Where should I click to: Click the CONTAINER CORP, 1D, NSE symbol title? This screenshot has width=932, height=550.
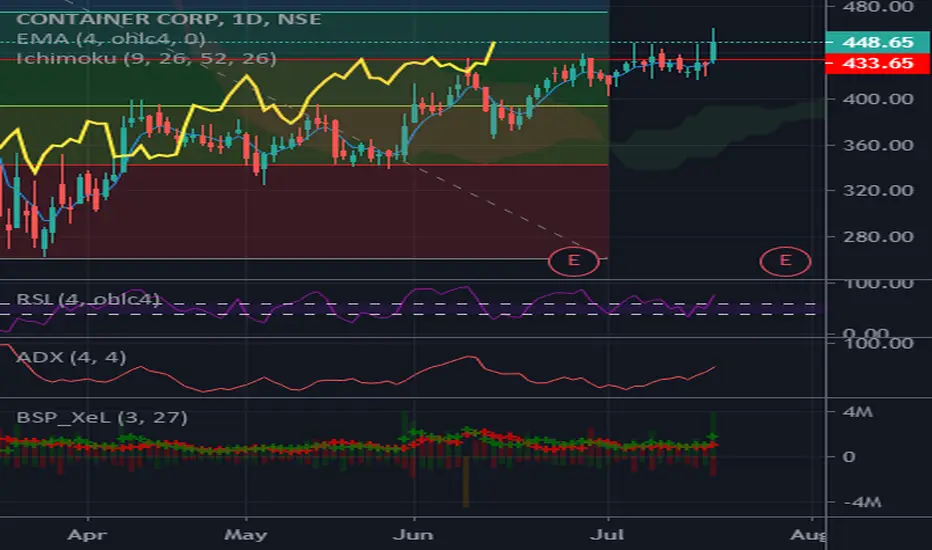tap(169, 19)
